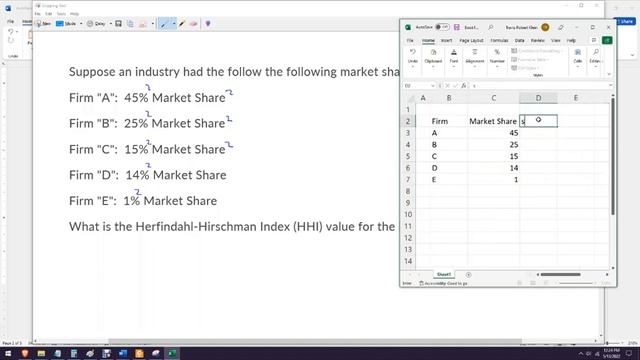Click the Excel user account avatar
The height and width of the screenshot is (360, 640).
(x=545, y=27)
